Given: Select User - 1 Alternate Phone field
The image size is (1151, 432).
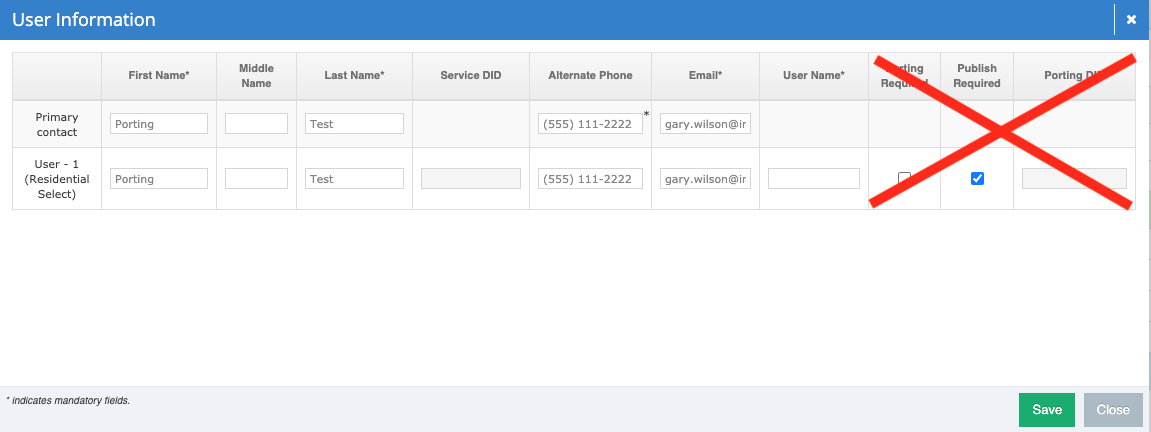Looking at the screenshot, I should [590, 179].
